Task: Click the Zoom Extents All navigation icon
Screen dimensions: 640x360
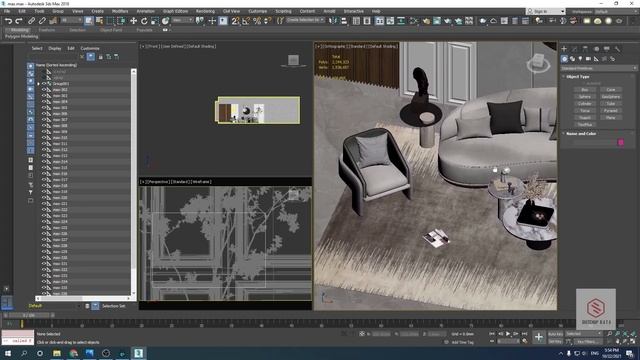Action: point(632,334)
